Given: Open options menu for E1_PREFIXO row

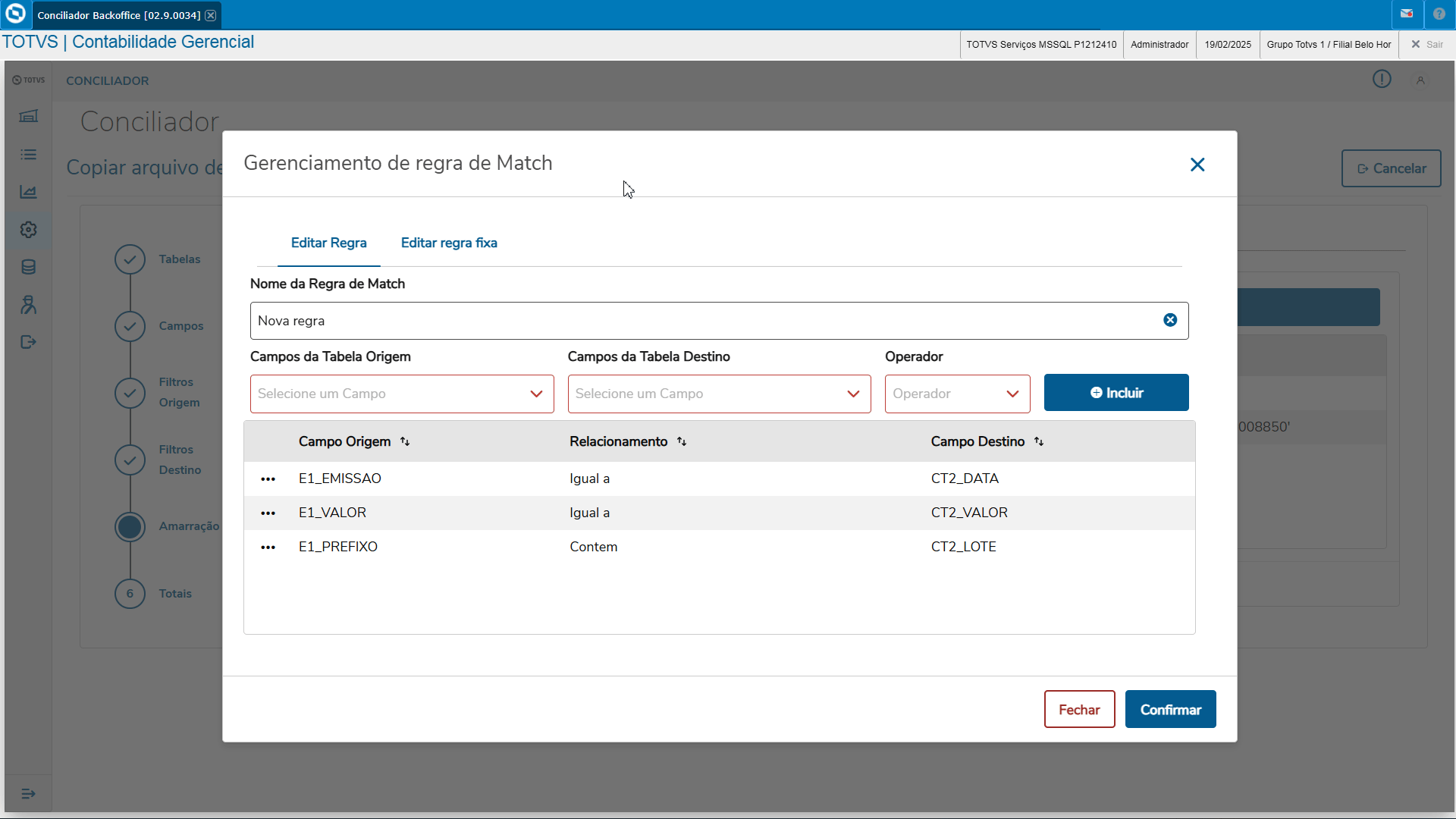Looking at the screenshot, I should point(268,548).
